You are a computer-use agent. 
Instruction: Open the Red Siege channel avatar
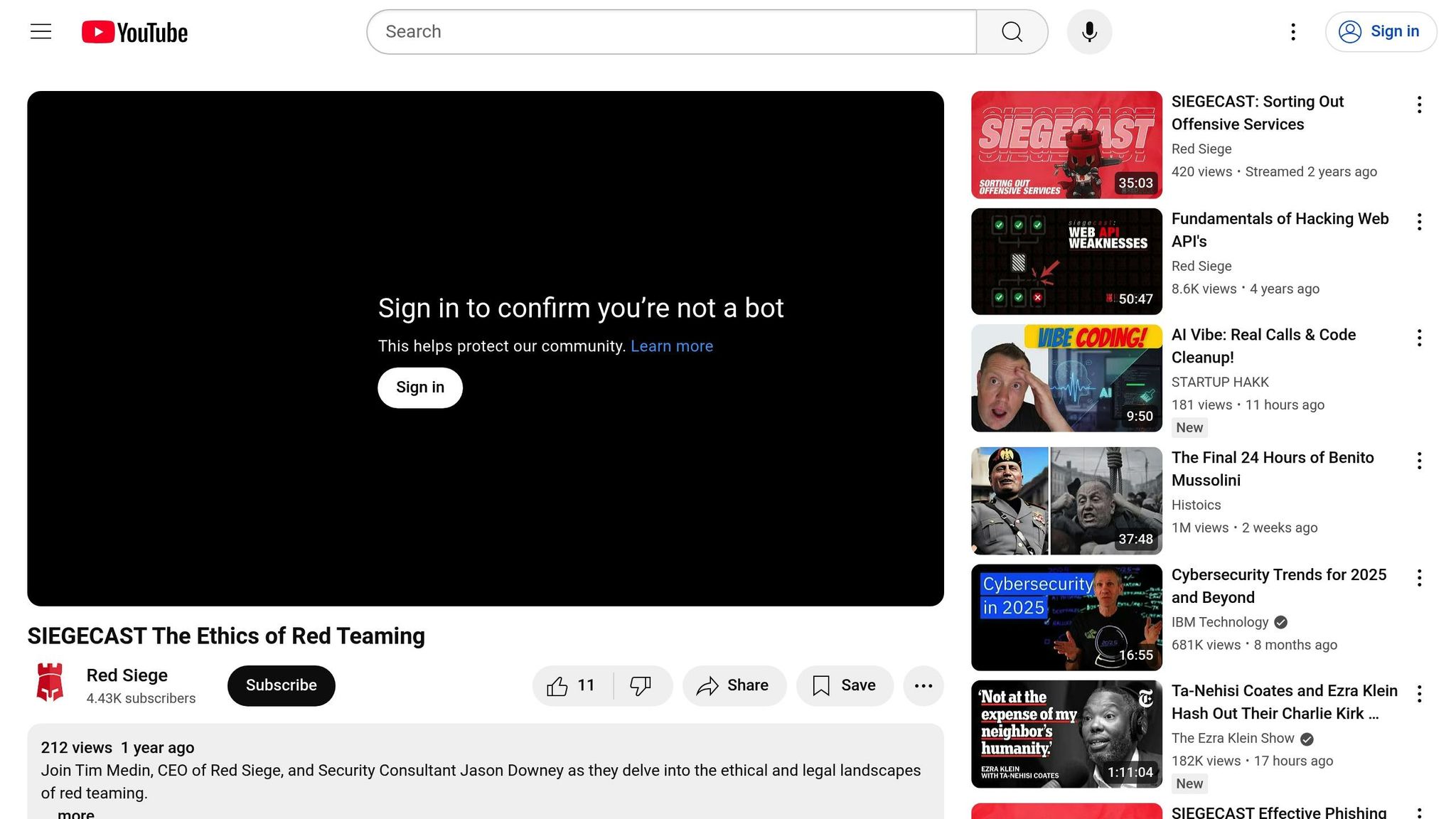50,682
